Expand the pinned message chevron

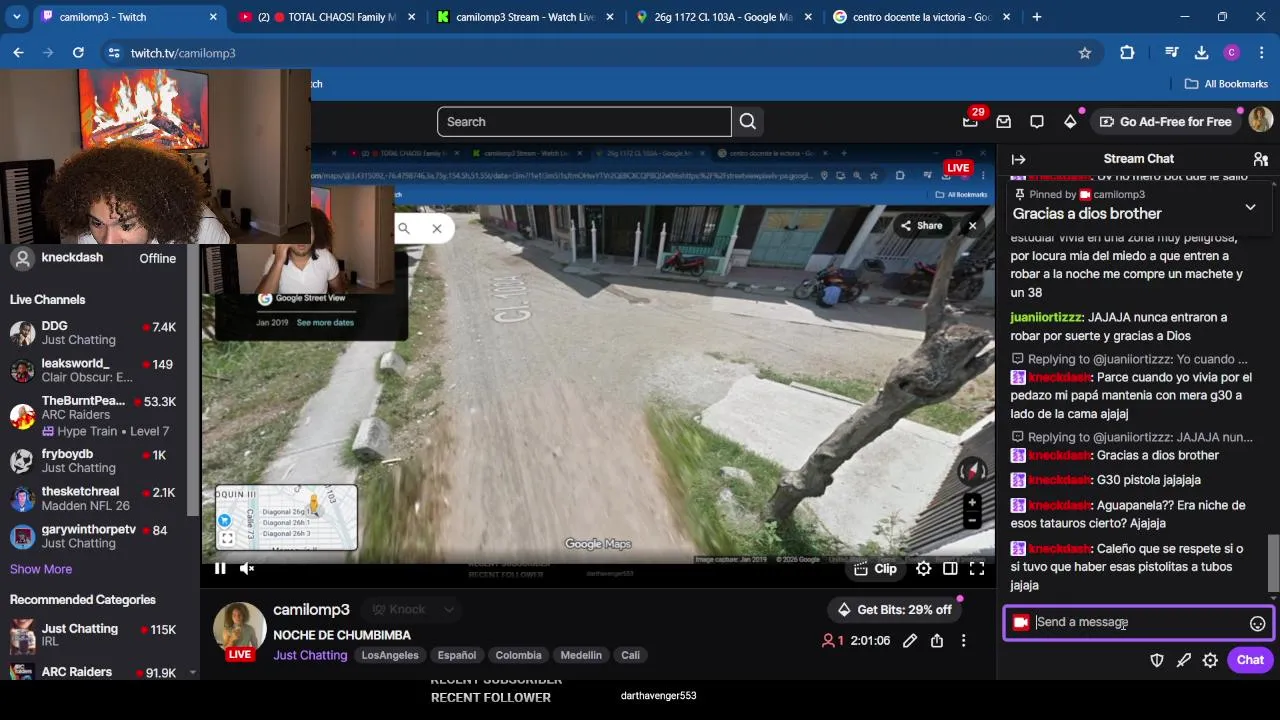[x=1250, y=207]
